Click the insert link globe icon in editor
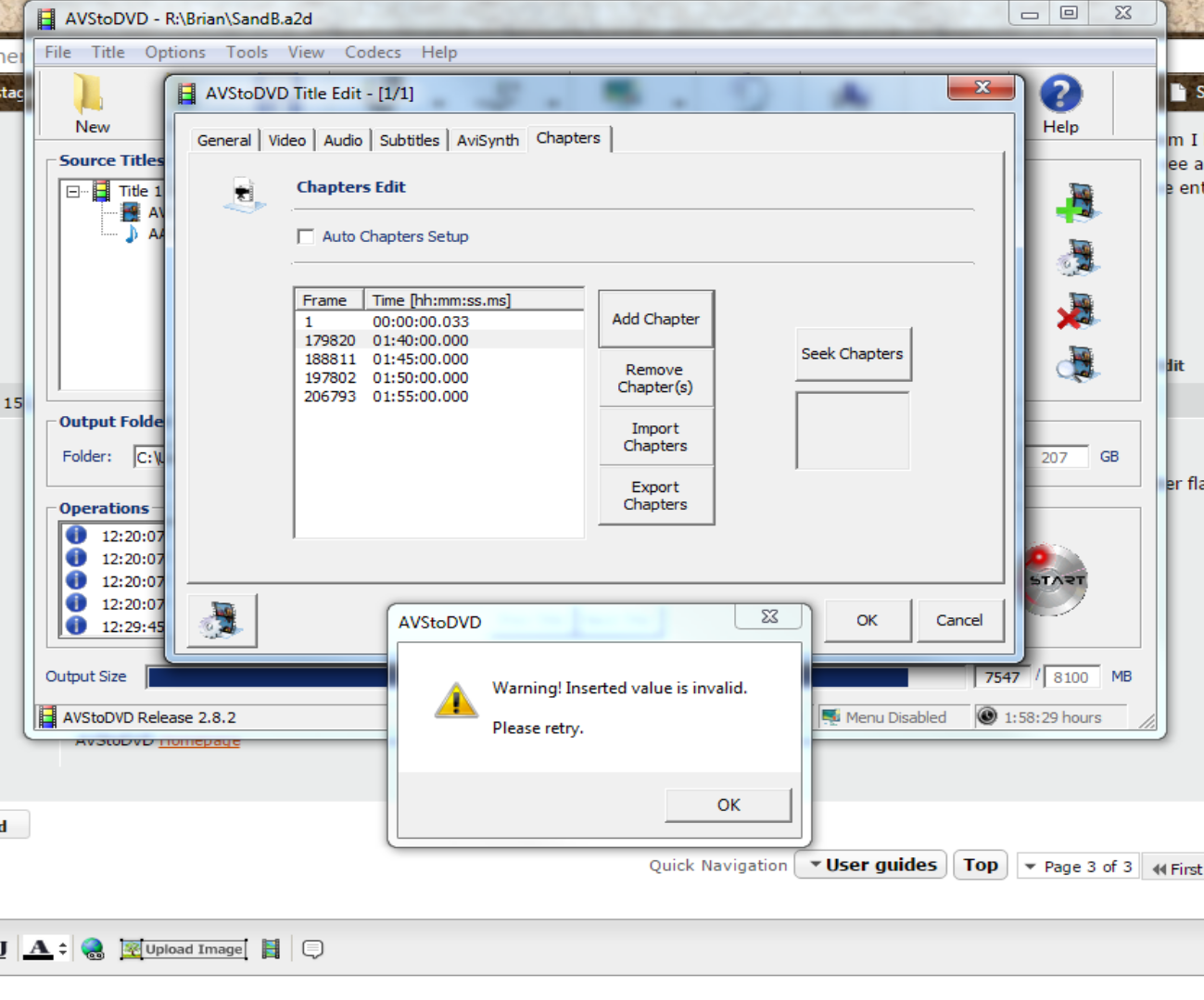 pos(93,949)
